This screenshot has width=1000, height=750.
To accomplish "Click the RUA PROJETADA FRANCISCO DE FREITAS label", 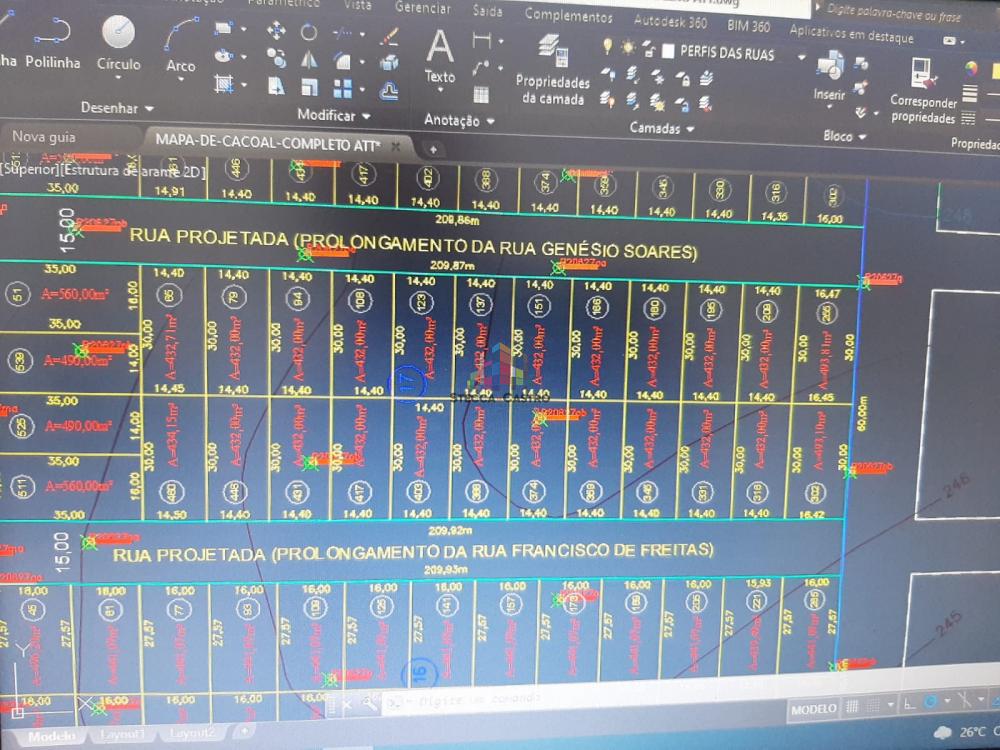I will point(413,552).
